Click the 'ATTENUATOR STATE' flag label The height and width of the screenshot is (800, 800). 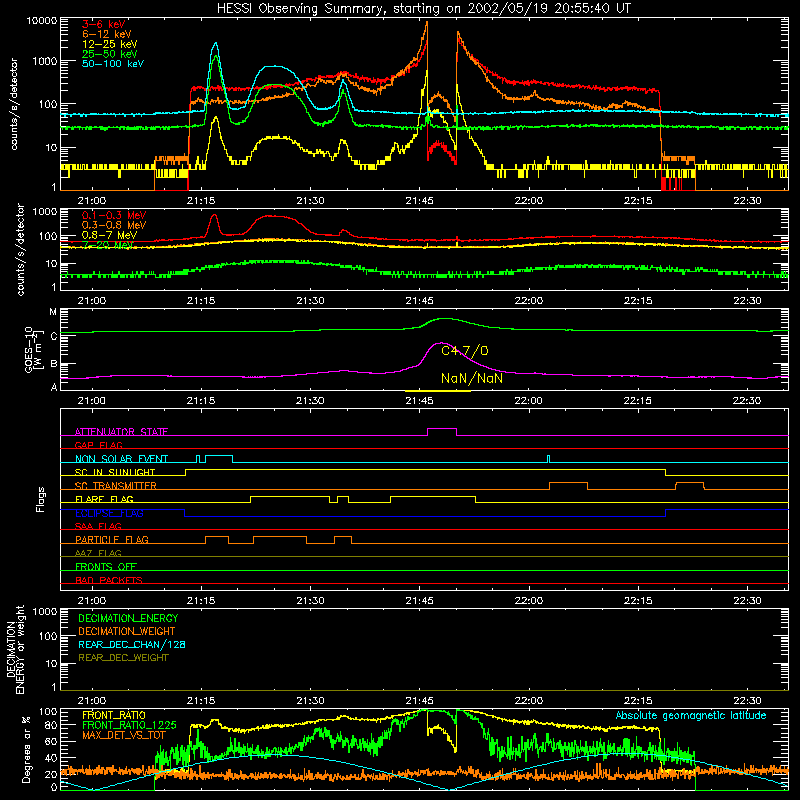point(121,432)
